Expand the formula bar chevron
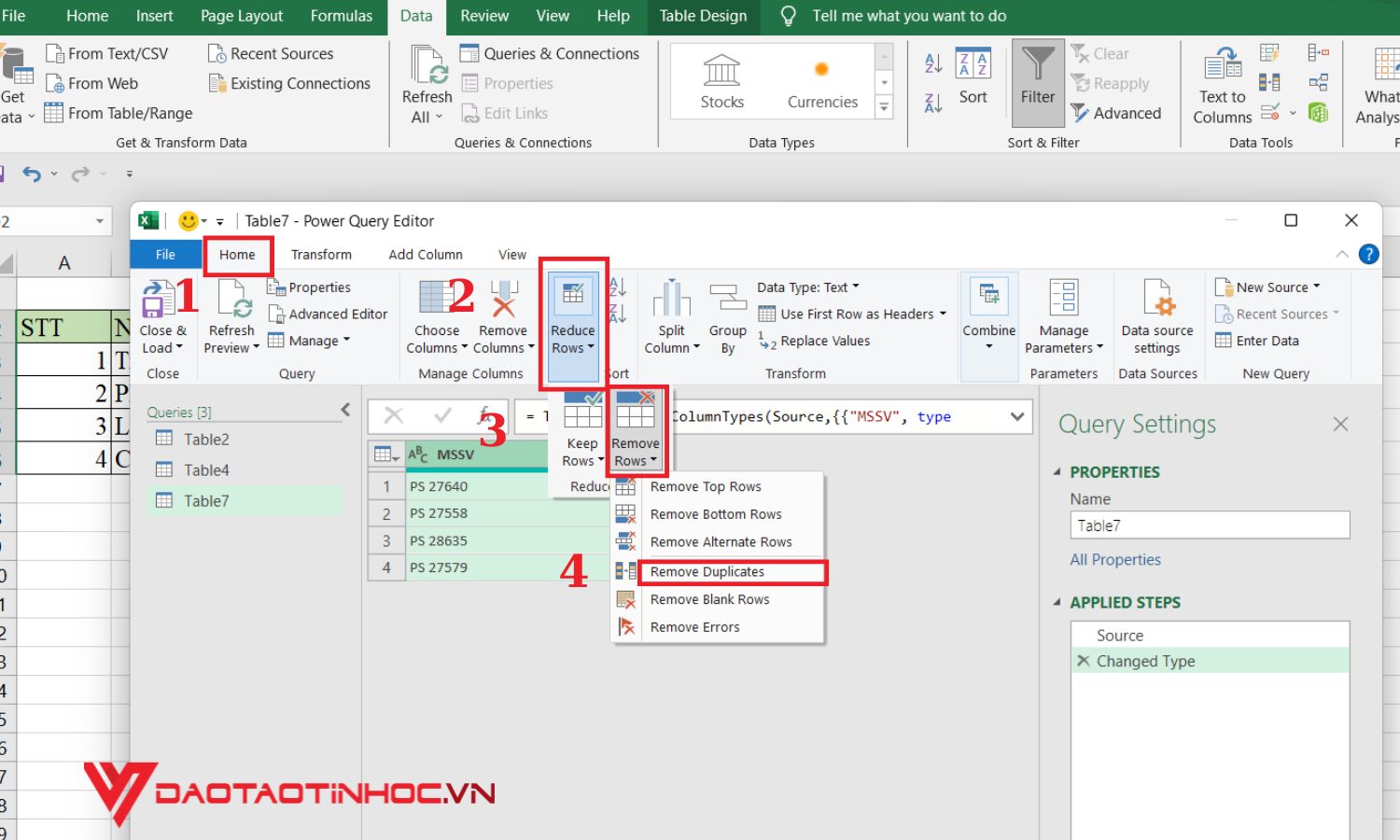Viewport: 1400px width, 840px height. (1017, 417)
